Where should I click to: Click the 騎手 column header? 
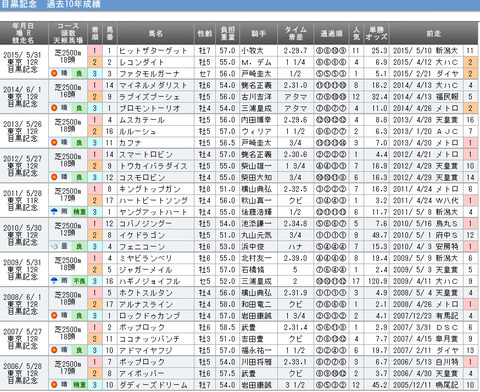[258, 33]
